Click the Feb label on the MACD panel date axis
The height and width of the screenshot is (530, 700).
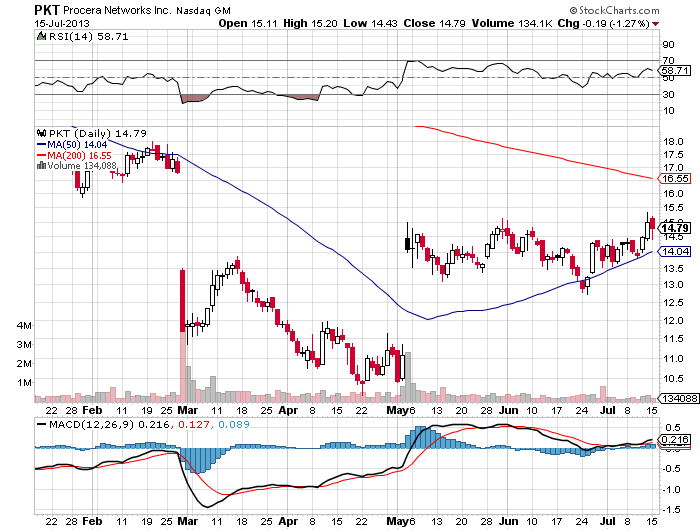tap(92, 521)
